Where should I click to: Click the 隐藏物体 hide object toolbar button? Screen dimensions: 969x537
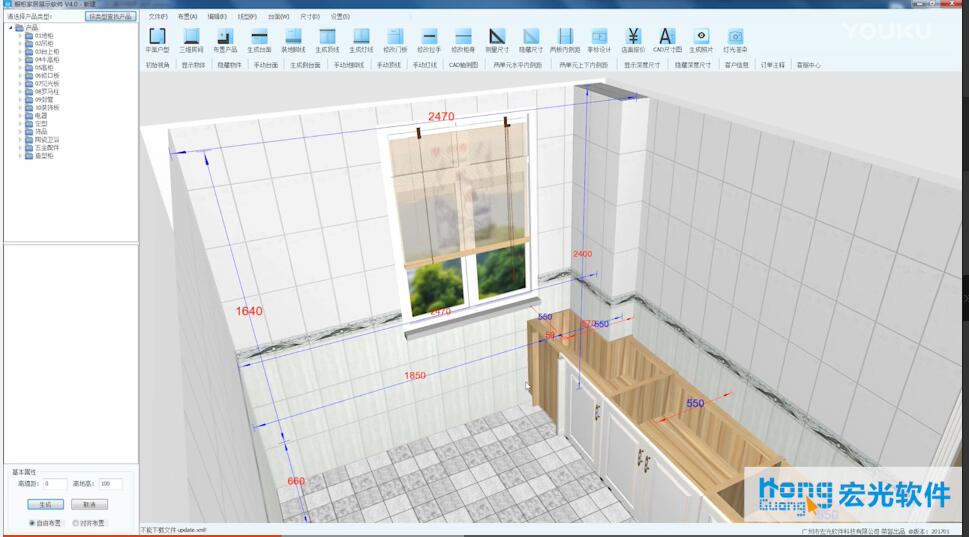click(x=229, y=65)
